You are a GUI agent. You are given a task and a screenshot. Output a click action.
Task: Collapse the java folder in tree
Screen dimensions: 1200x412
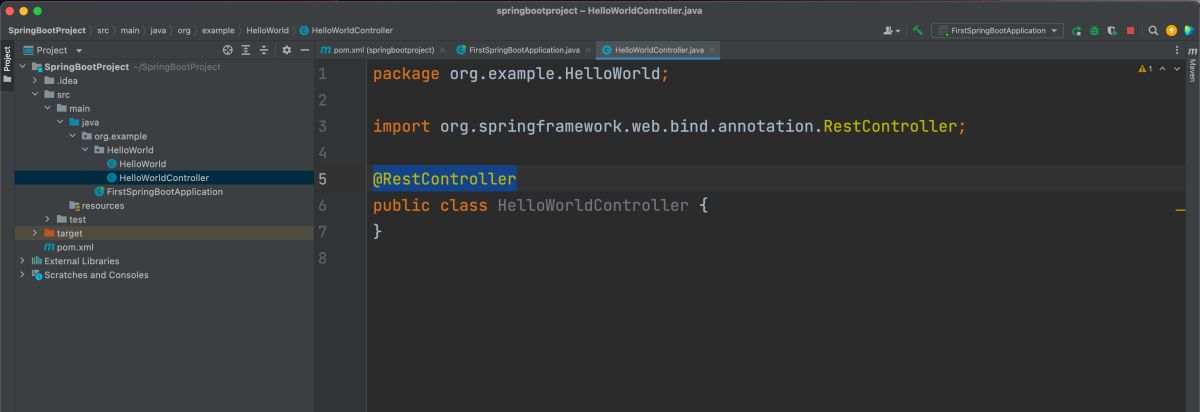59,122
